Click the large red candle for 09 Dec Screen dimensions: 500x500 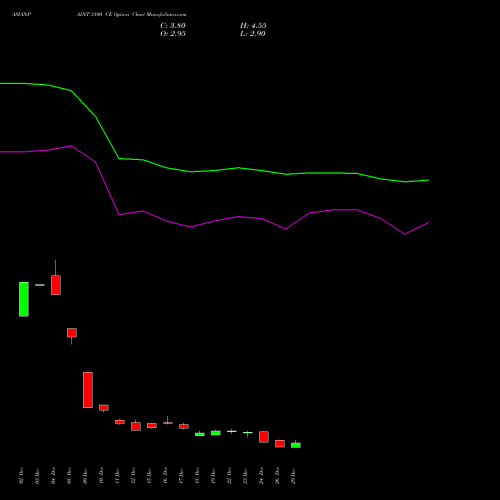[88, 390]
